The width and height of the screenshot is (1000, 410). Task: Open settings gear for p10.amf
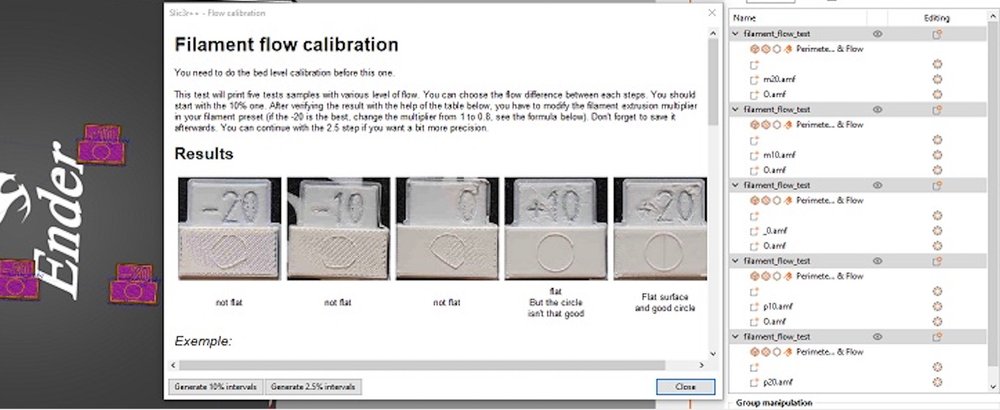(x=937, y=306)
